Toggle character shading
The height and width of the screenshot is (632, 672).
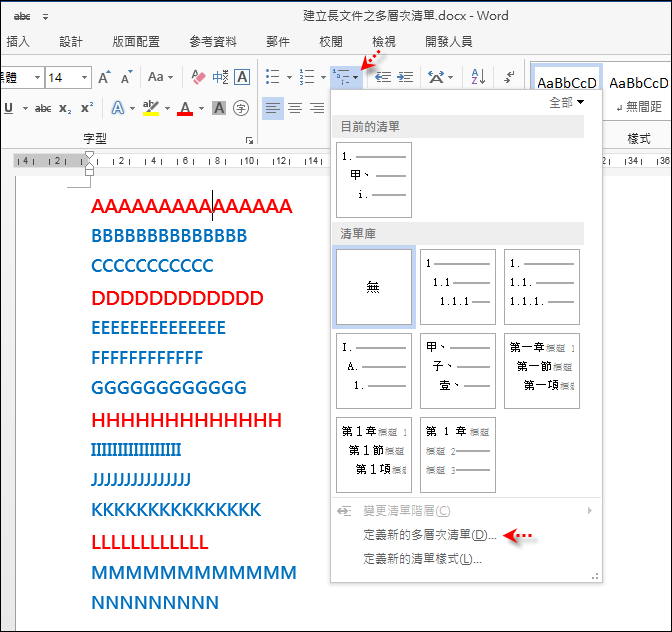pos(219,108)
